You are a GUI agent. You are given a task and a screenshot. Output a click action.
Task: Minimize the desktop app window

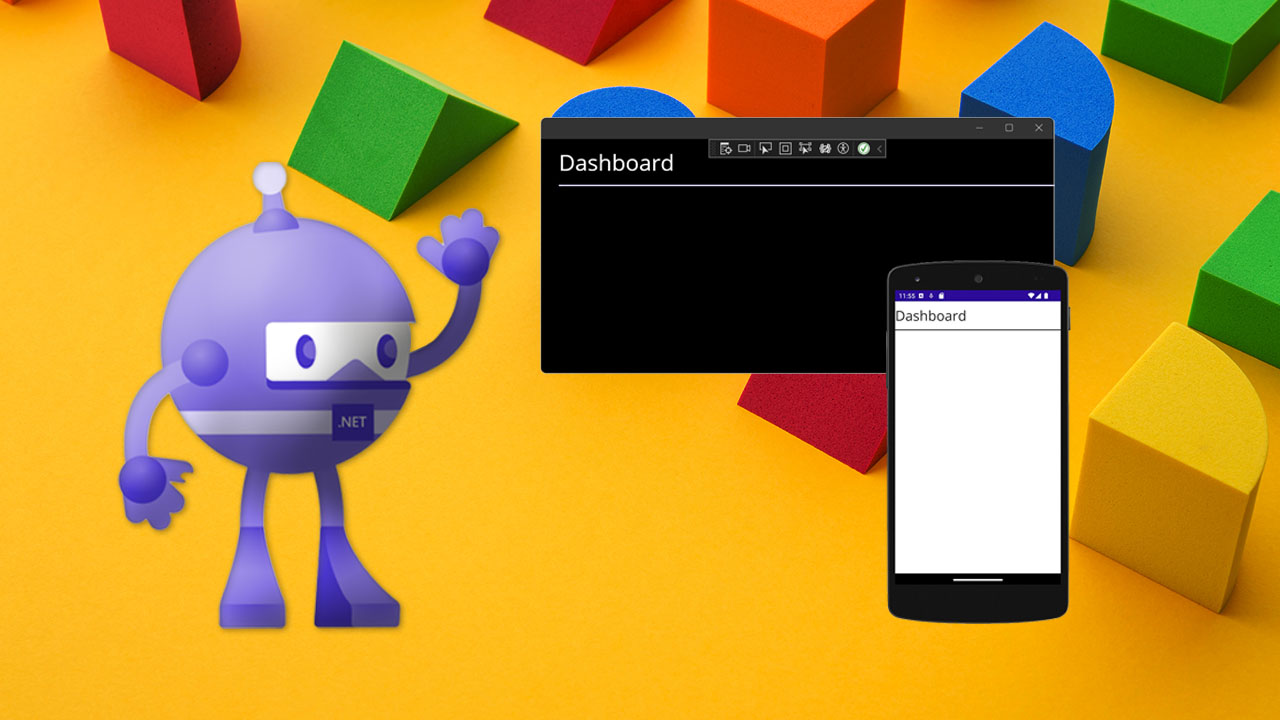point(979,128)
